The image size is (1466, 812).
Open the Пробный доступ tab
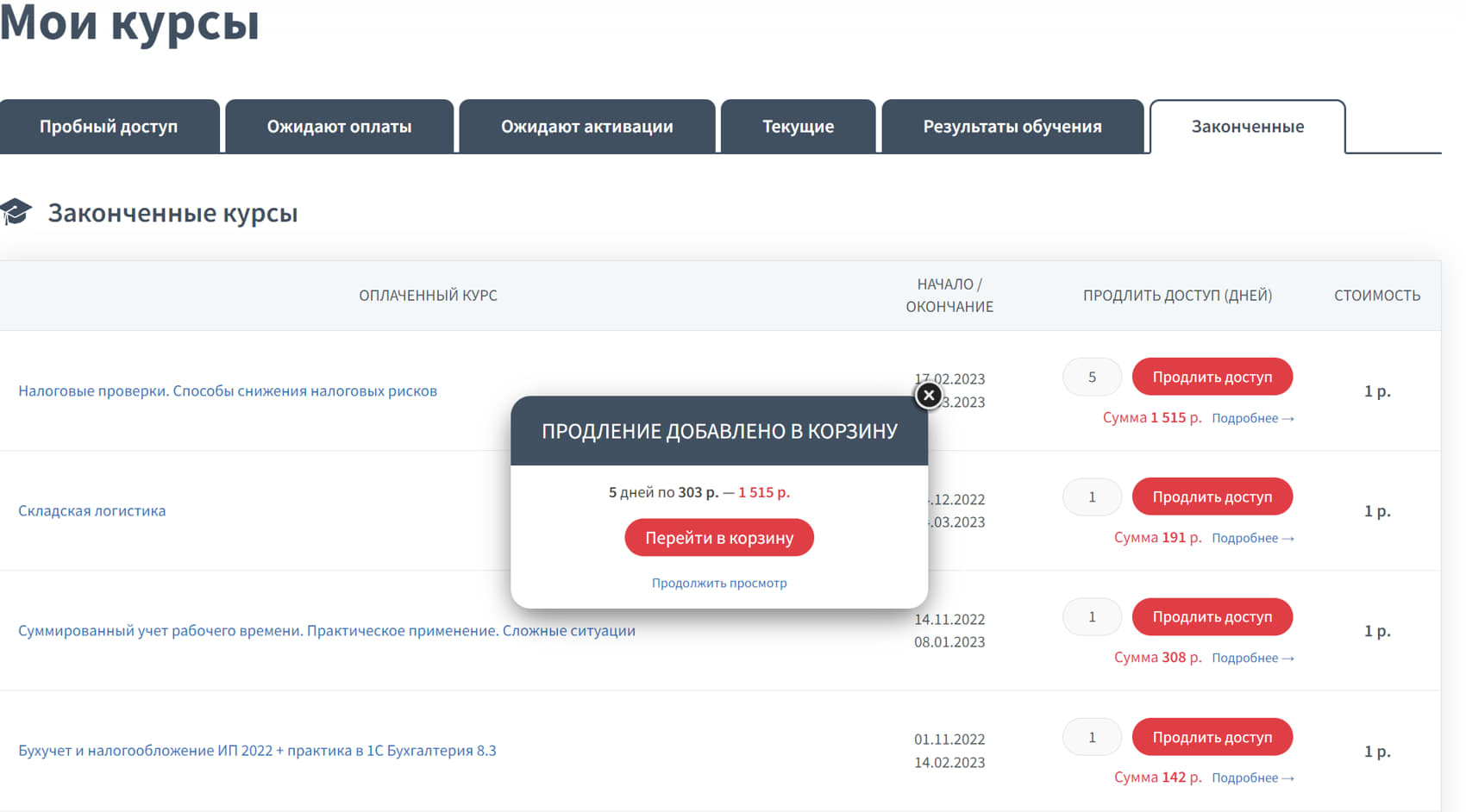[109, 127]
